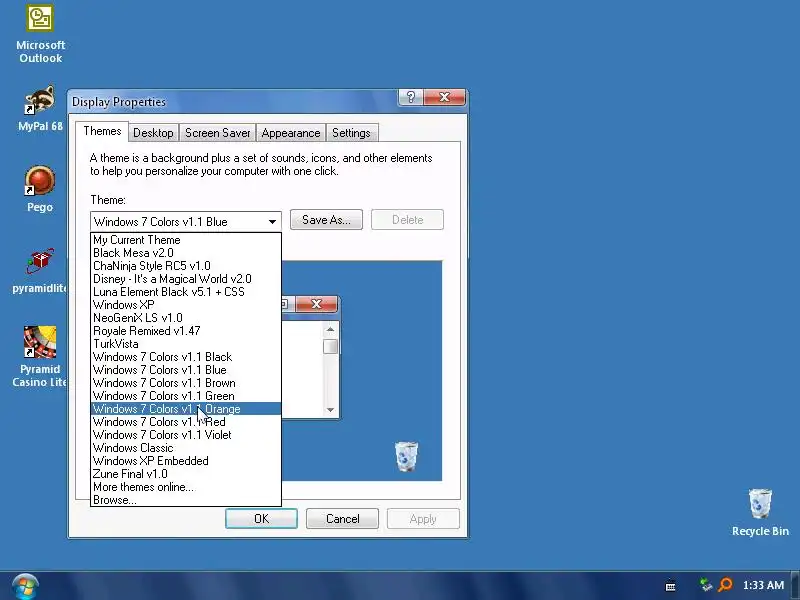
Task: Choose Windows XP Embedded theme
Action: point(186,461)
